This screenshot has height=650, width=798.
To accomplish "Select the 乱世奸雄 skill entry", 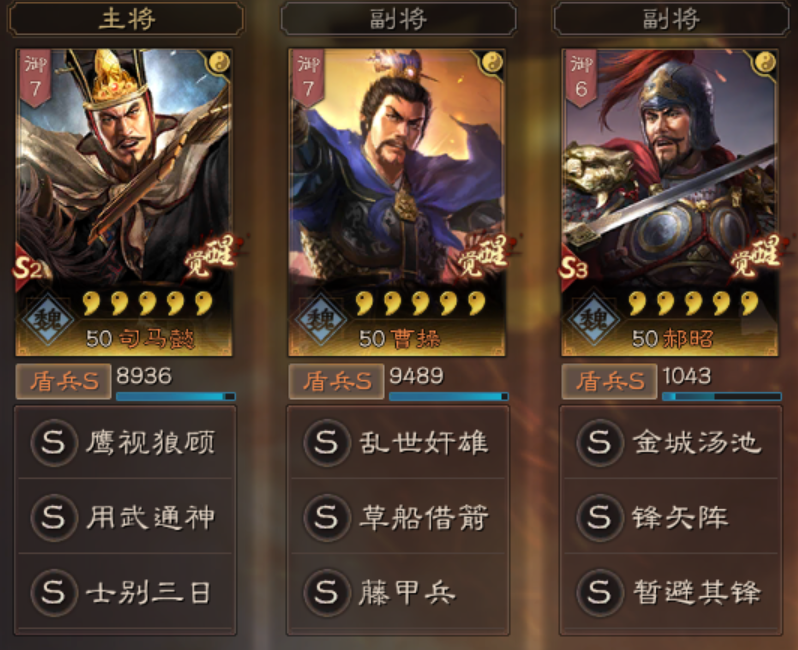I will [398, 442].
